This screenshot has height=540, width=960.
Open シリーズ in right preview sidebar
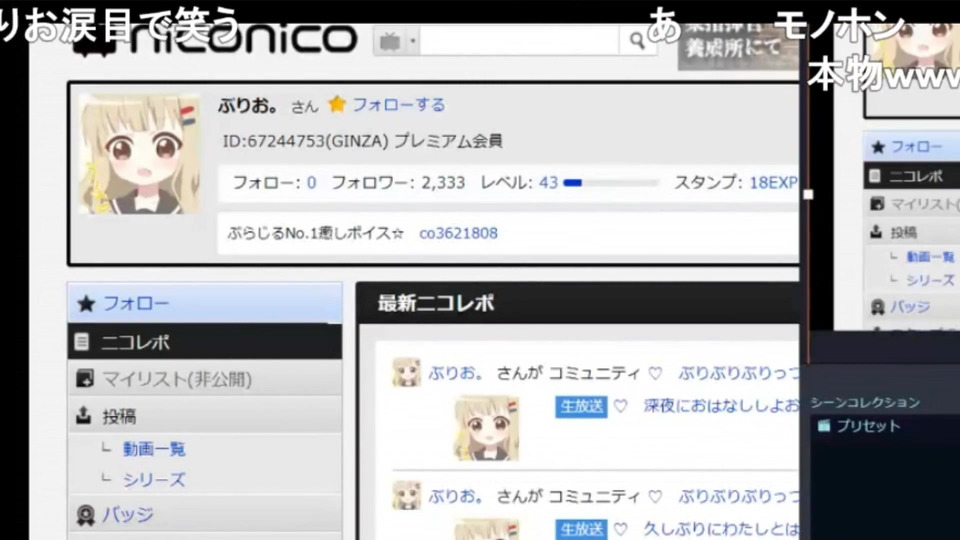[930, 280]
